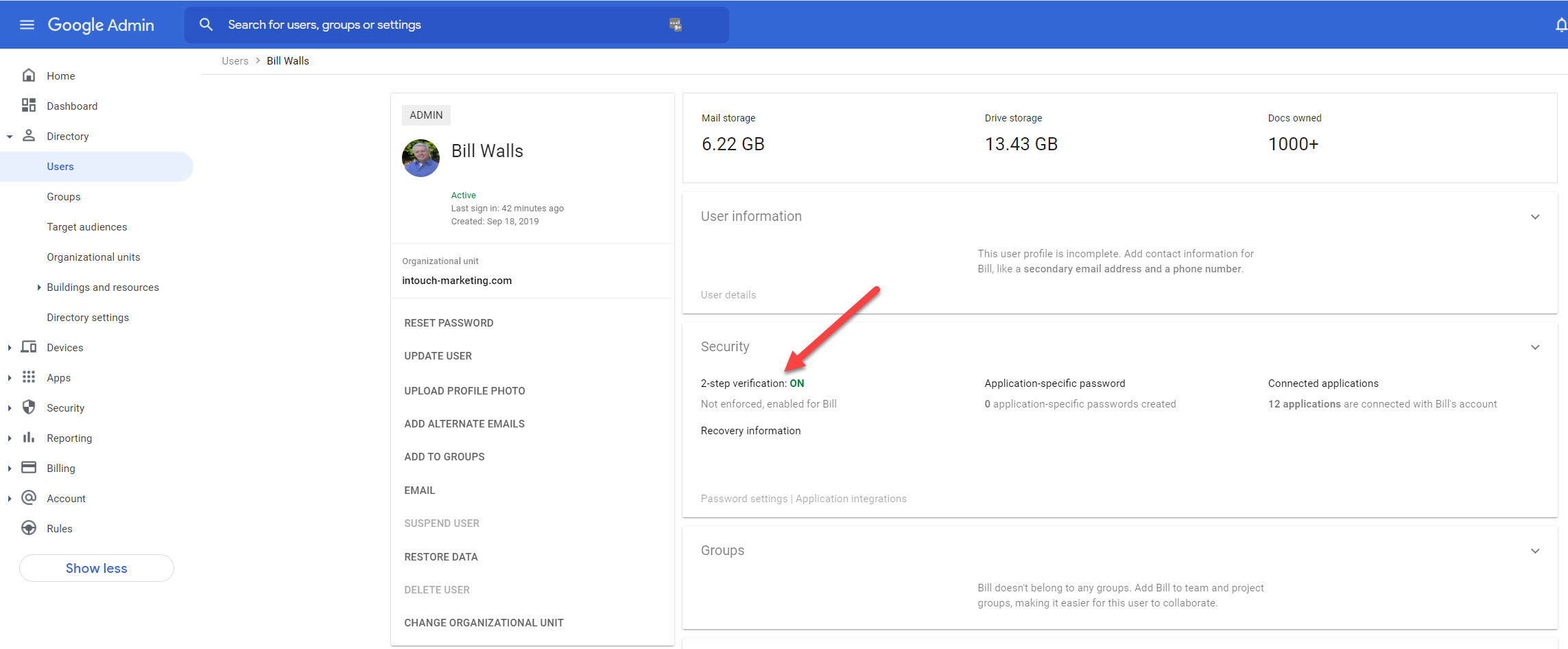The width and height of the screenshot is (1568, 649).
Task: Click UPLOAD PROFILE PHOTO action
Action: 464,391
